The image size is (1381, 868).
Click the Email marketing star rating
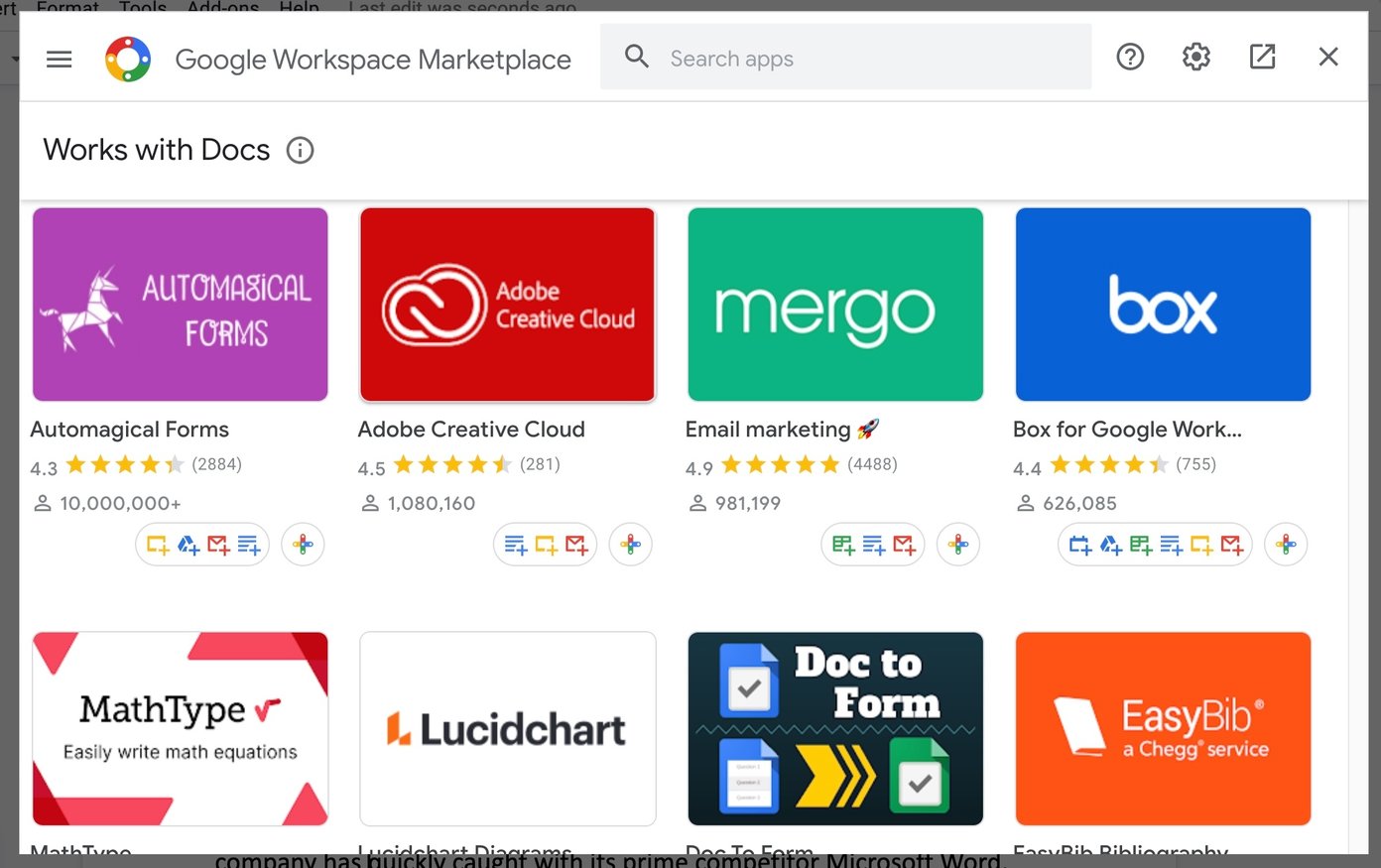click(779, 463)
